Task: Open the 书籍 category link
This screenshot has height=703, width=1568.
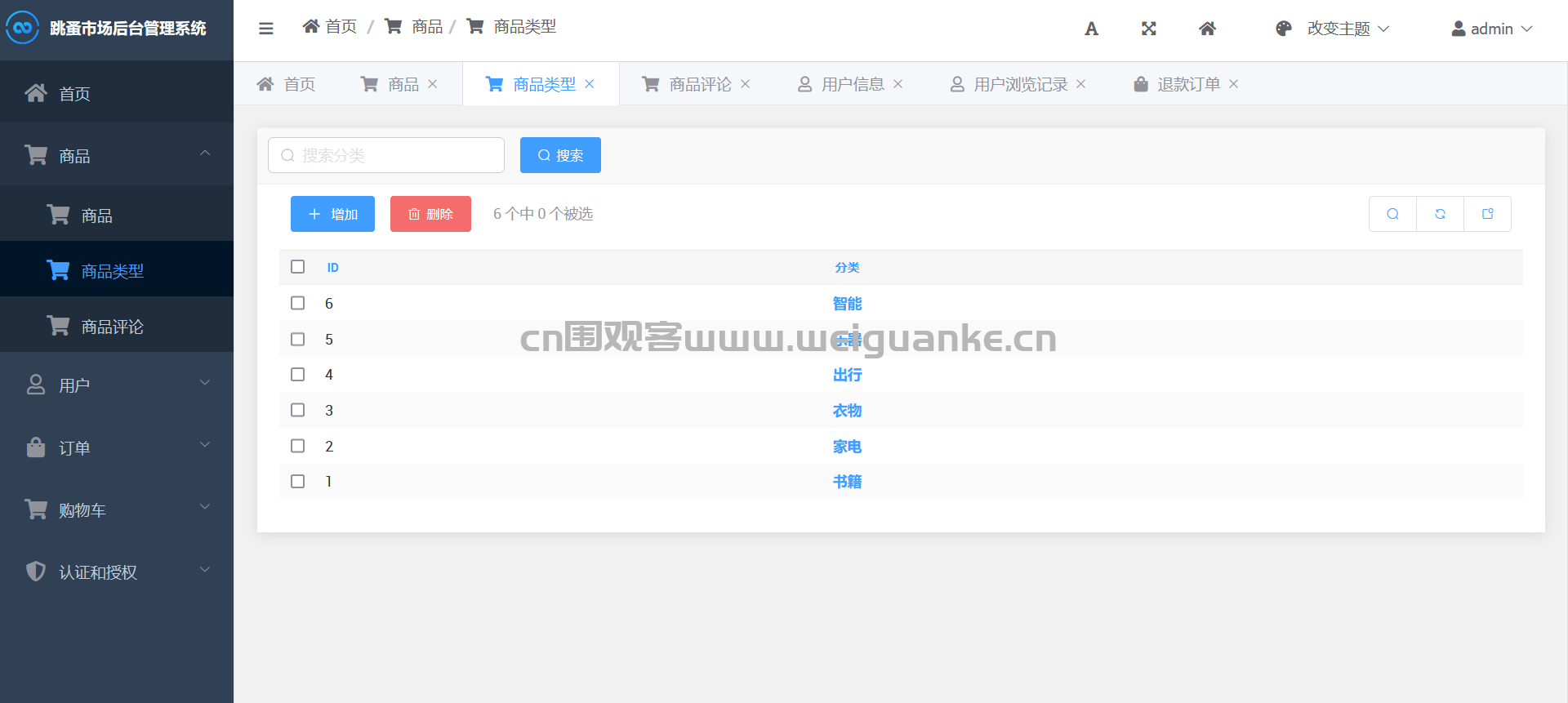Action: pos(847,481)
